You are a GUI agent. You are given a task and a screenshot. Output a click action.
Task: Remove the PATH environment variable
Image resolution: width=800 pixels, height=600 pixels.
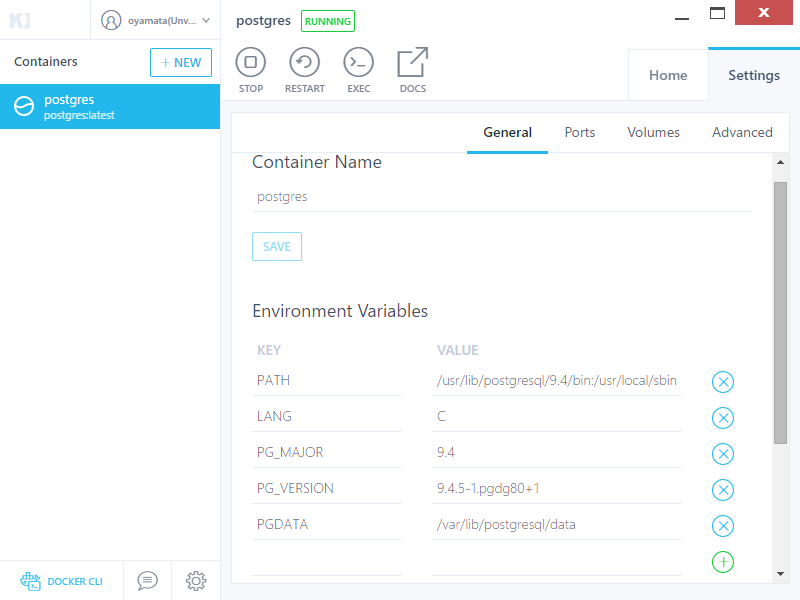[x=722, y=382]
